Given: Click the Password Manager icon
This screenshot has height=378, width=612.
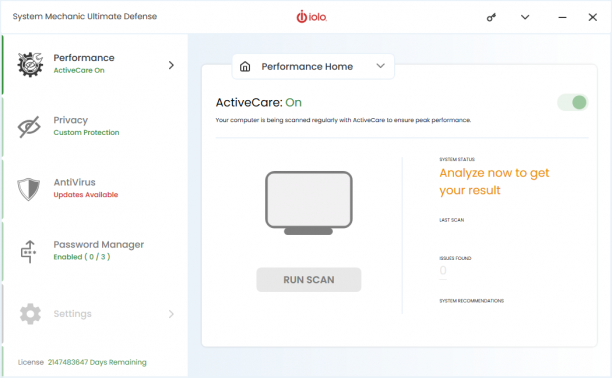Looking at the screenshot, I should pyautogui.click(x=28, y=251).
